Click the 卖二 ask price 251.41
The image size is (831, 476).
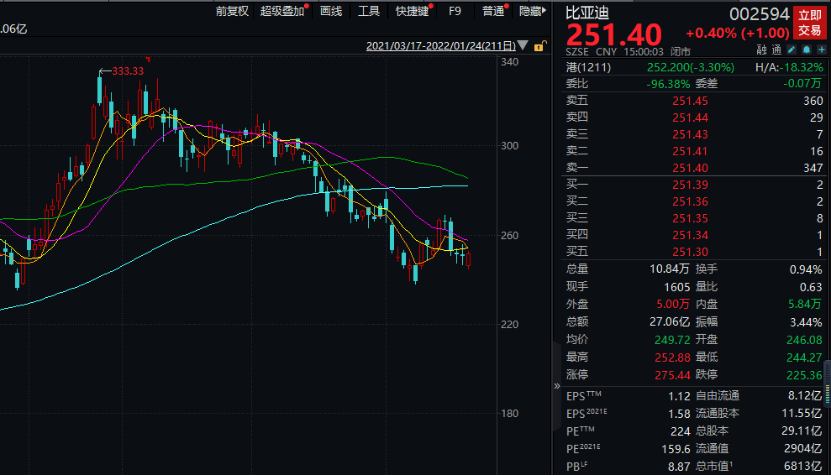click(690, 152)
